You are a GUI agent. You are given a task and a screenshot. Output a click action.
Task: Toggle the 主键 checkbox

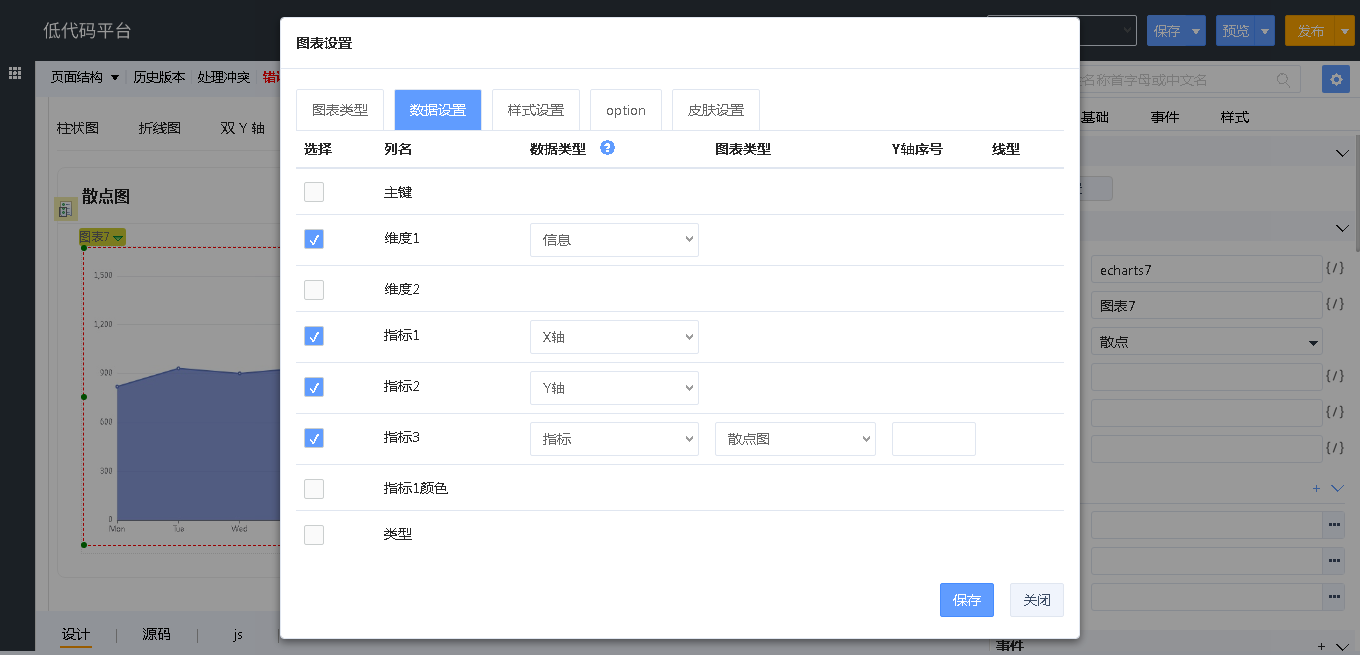(314, 192)
